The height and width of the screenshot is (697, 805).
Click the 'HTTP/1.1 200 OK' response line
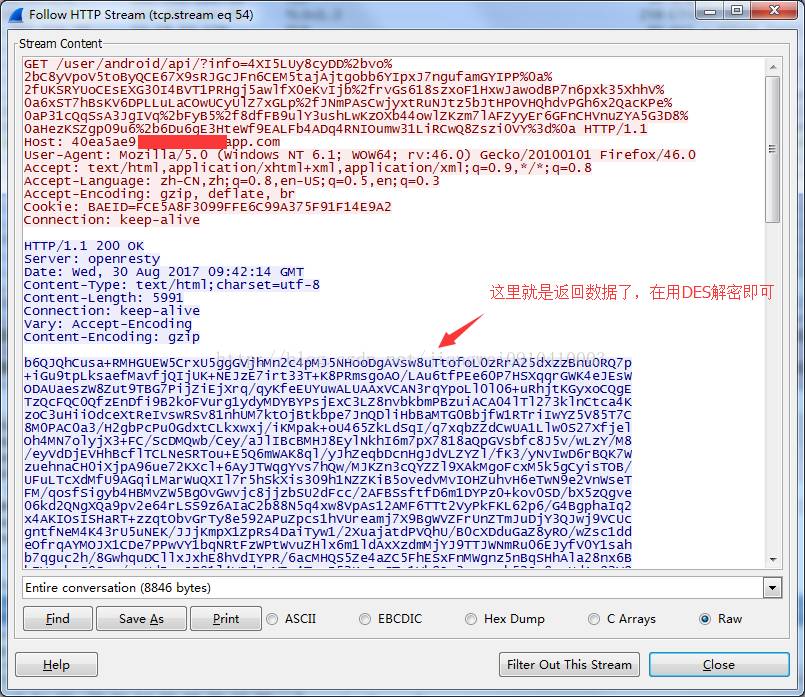tap(84, 246)
